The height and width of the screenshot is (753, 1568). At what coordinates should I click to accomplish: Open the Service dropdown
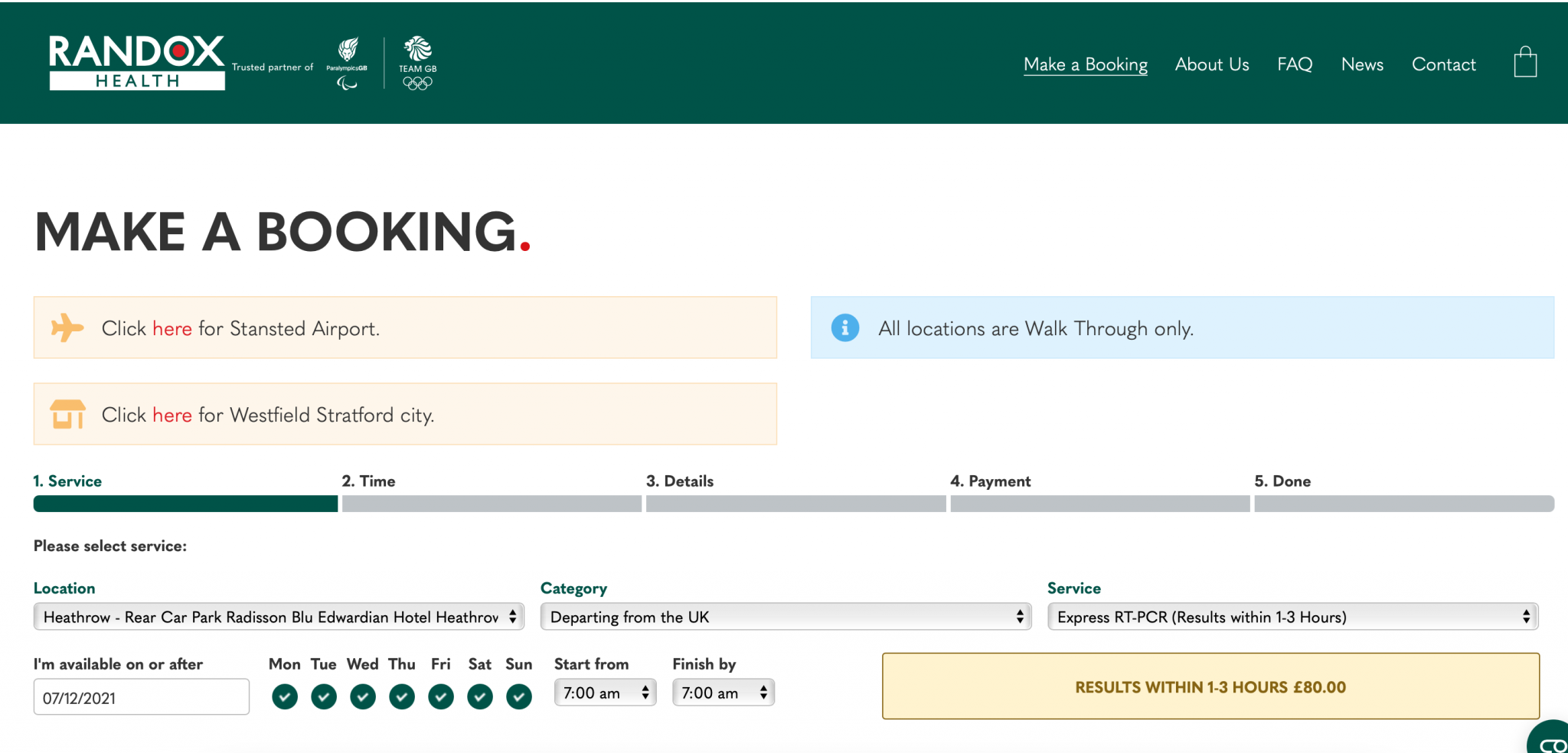click(x=1292, y=617)
